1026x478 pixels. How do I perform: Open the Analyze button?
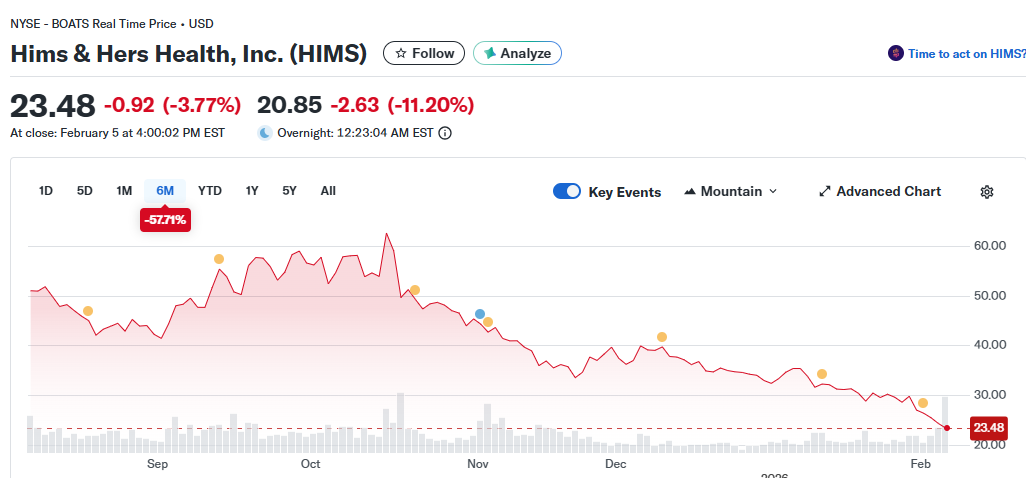(x=517, y=53)
